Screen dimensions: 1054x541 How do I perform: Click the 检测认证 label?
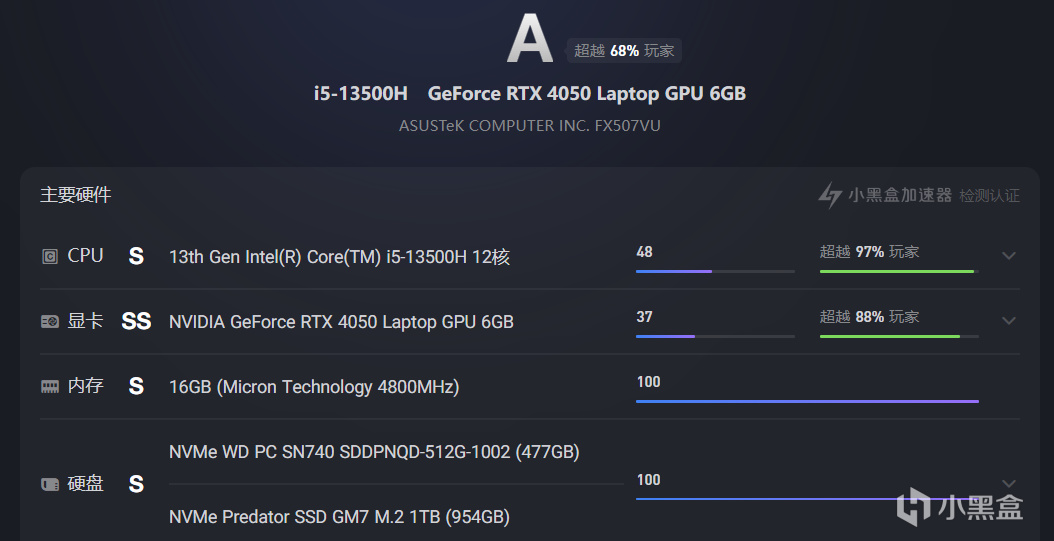(989, 196)
